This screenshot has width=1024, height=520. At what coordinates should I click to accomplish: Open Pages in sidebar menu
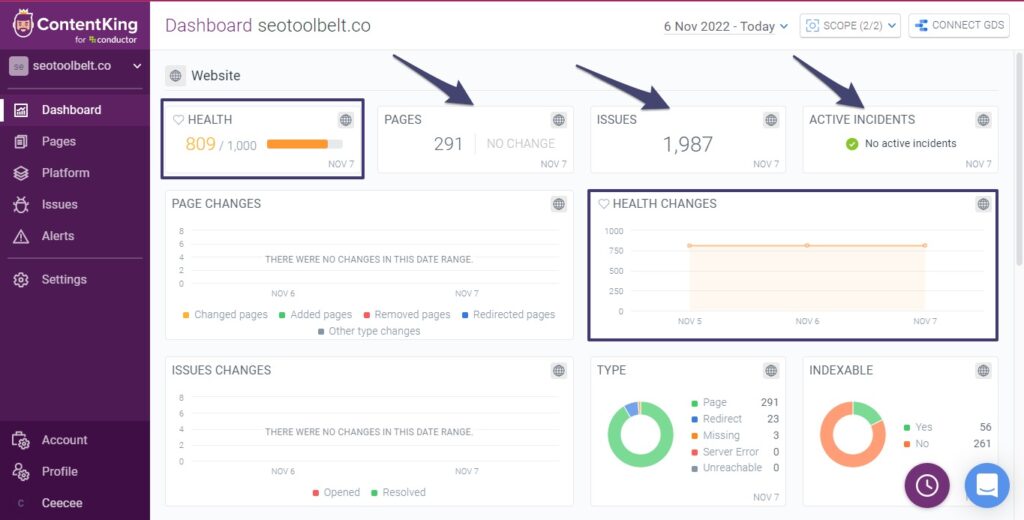[75, 141]
